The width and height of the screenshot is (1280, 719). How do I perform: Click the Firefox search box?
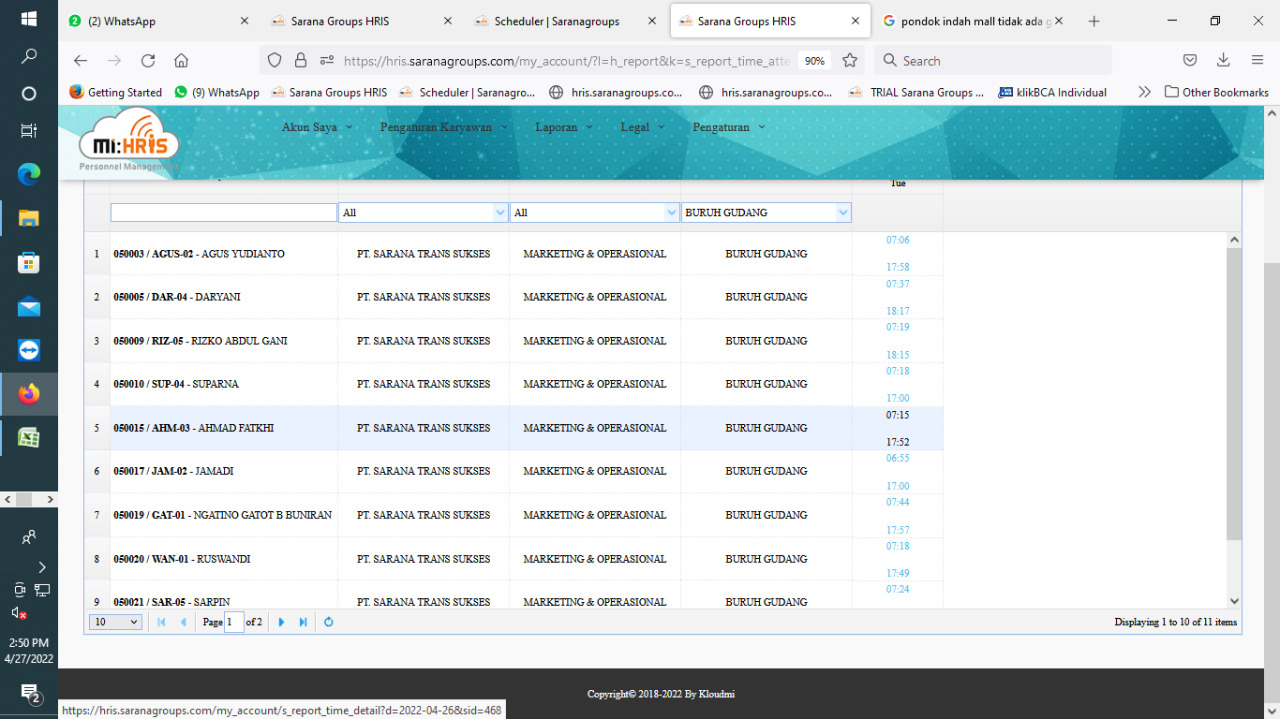click(x=992, y=60)
